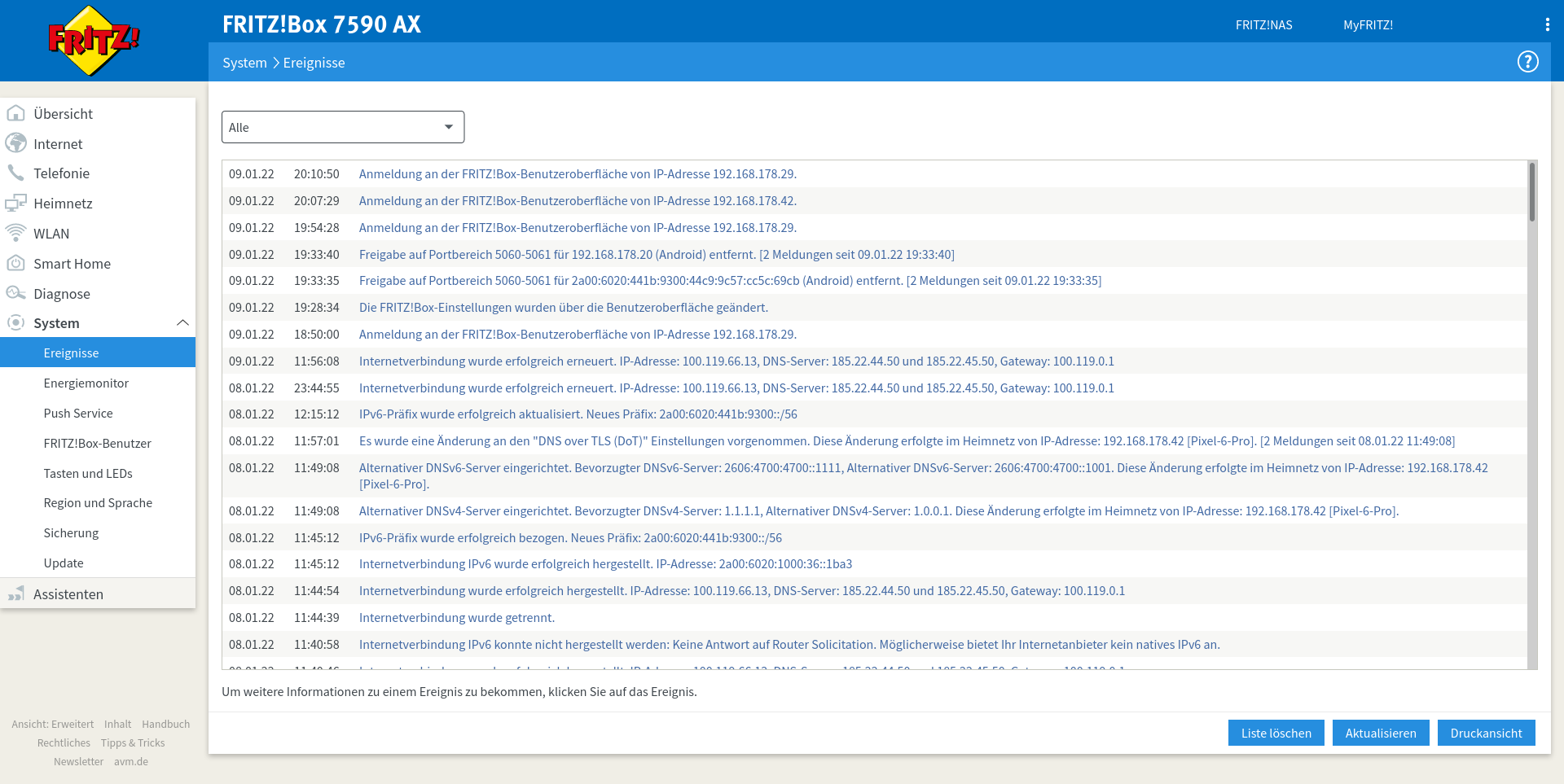Click the Smart Home icon
Image resolution: width=1564 pixels, height=784 pixels.
[15, 263]
